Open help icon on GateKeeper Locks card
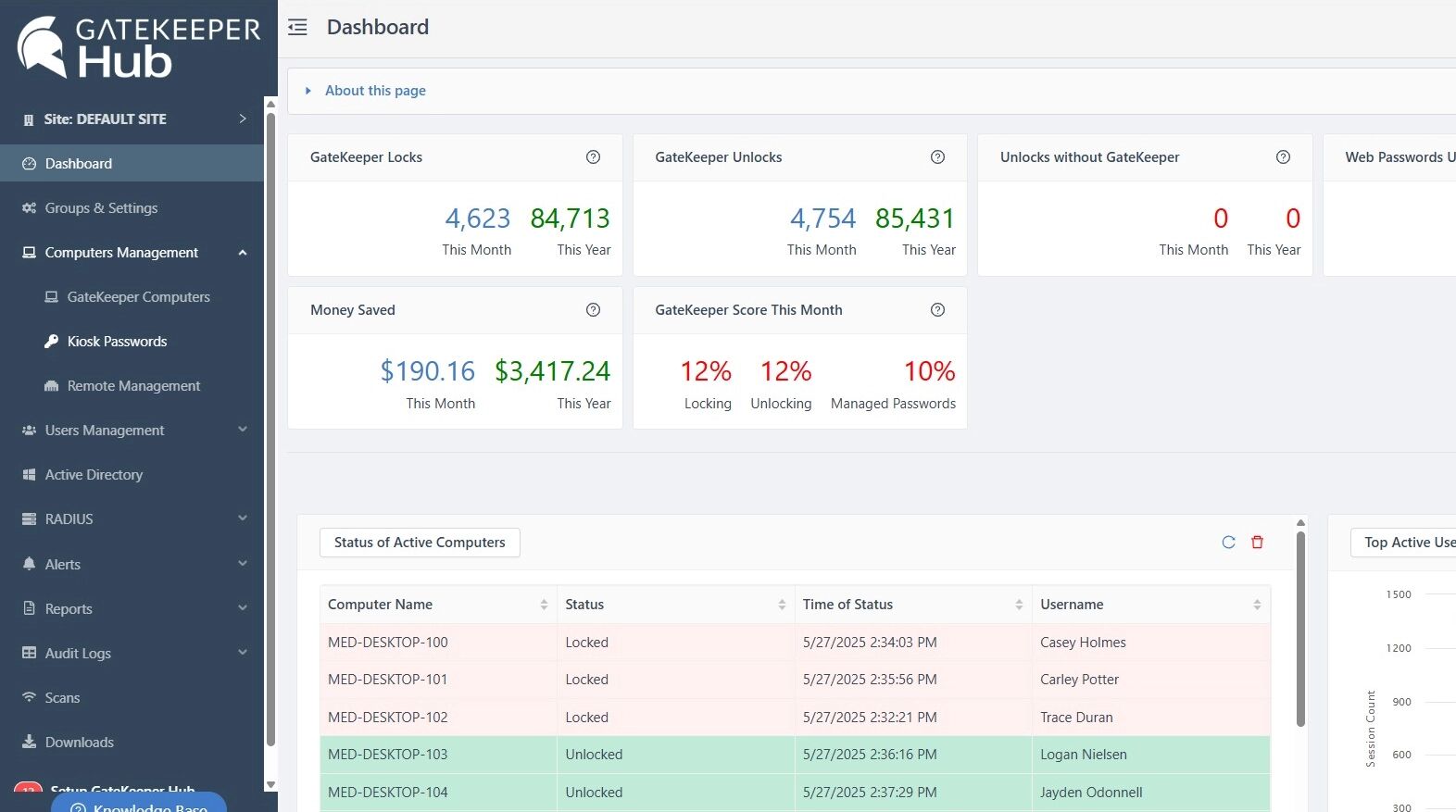1456x812 pixels. click(x=593, y=157)
